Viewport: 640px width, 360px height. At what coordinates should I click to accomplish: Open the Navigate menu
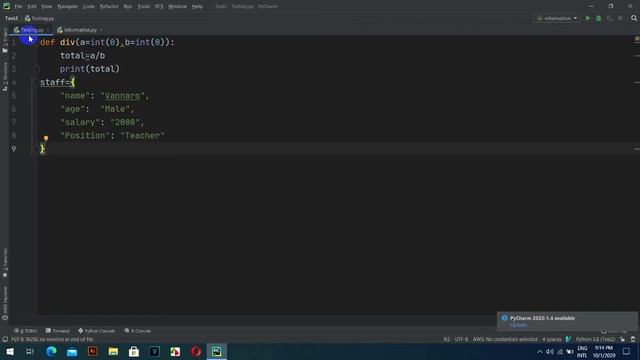pyautogui.click(x=68, y=7)
